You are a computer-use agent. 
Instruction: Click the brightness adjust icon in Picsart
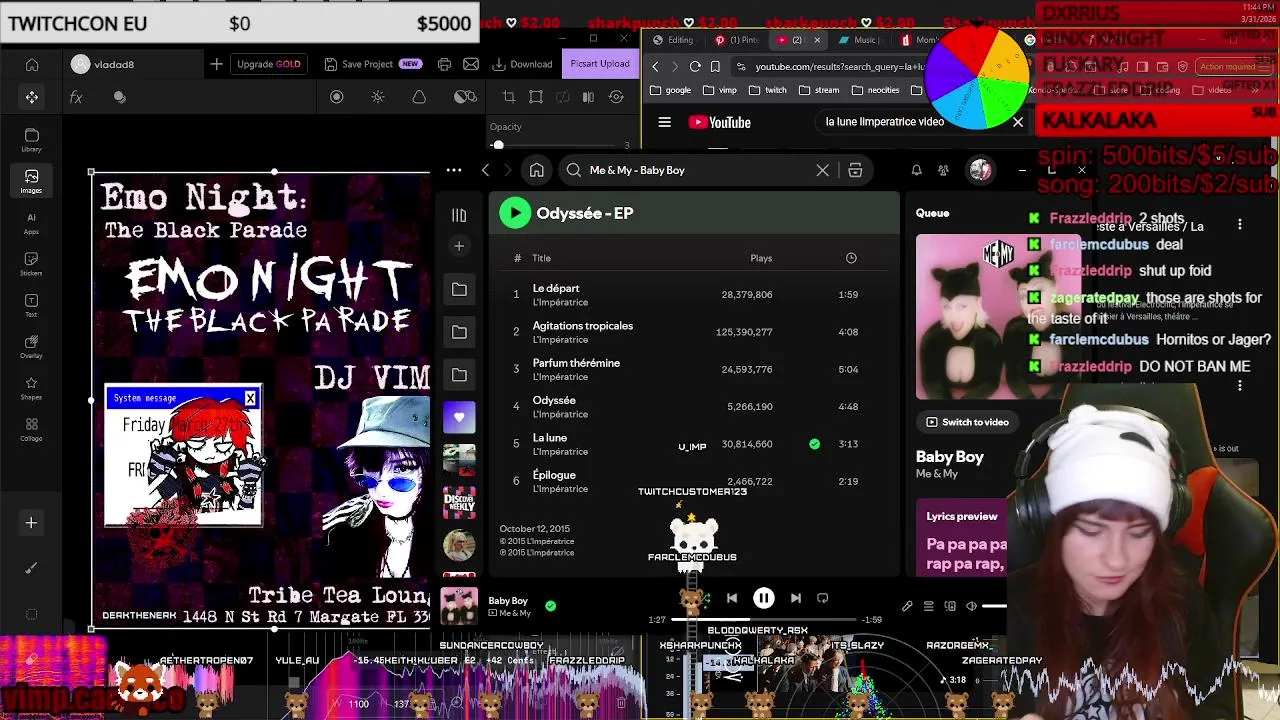(378, 97)
